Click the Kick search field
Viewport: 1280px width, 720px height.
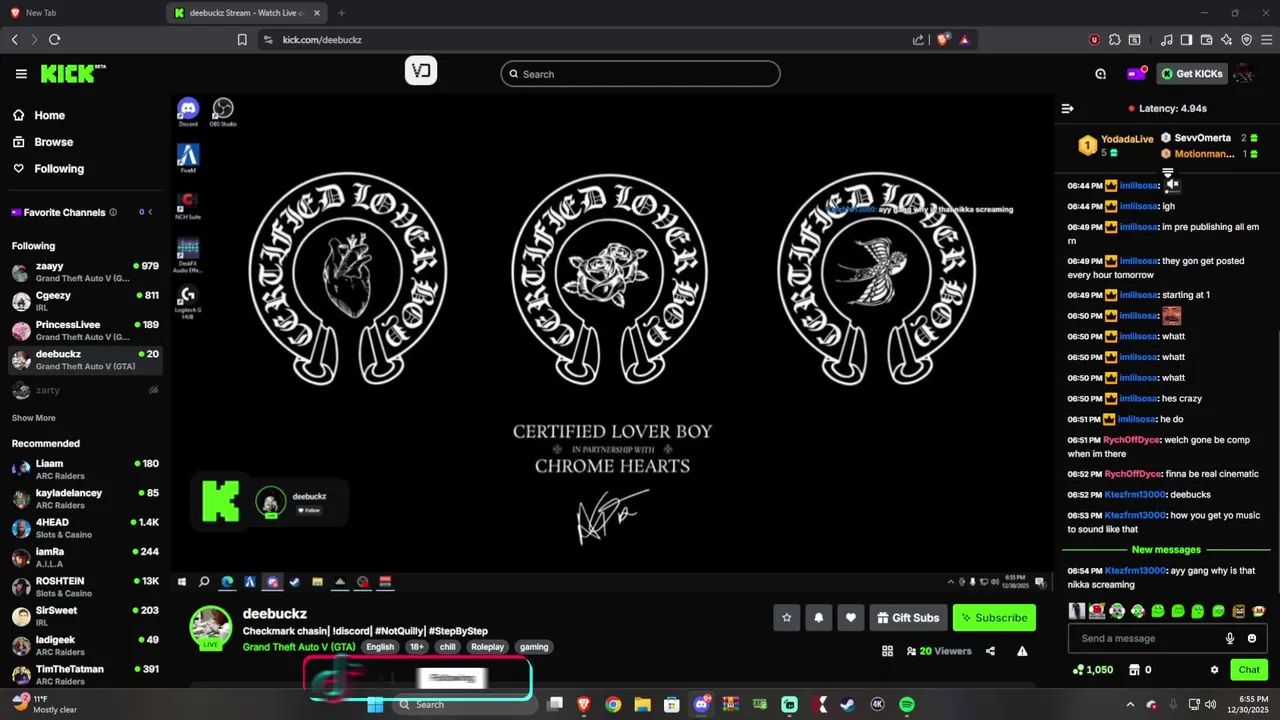(x=640, y=74)
